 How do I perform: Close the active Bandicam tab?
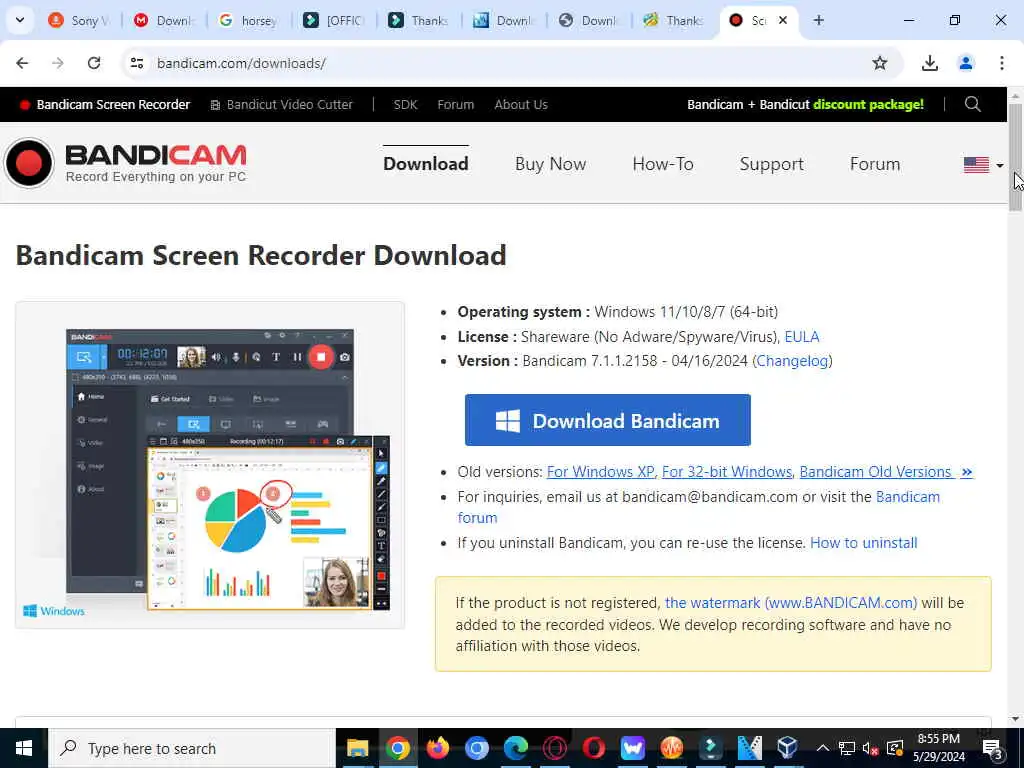(782, 20)
